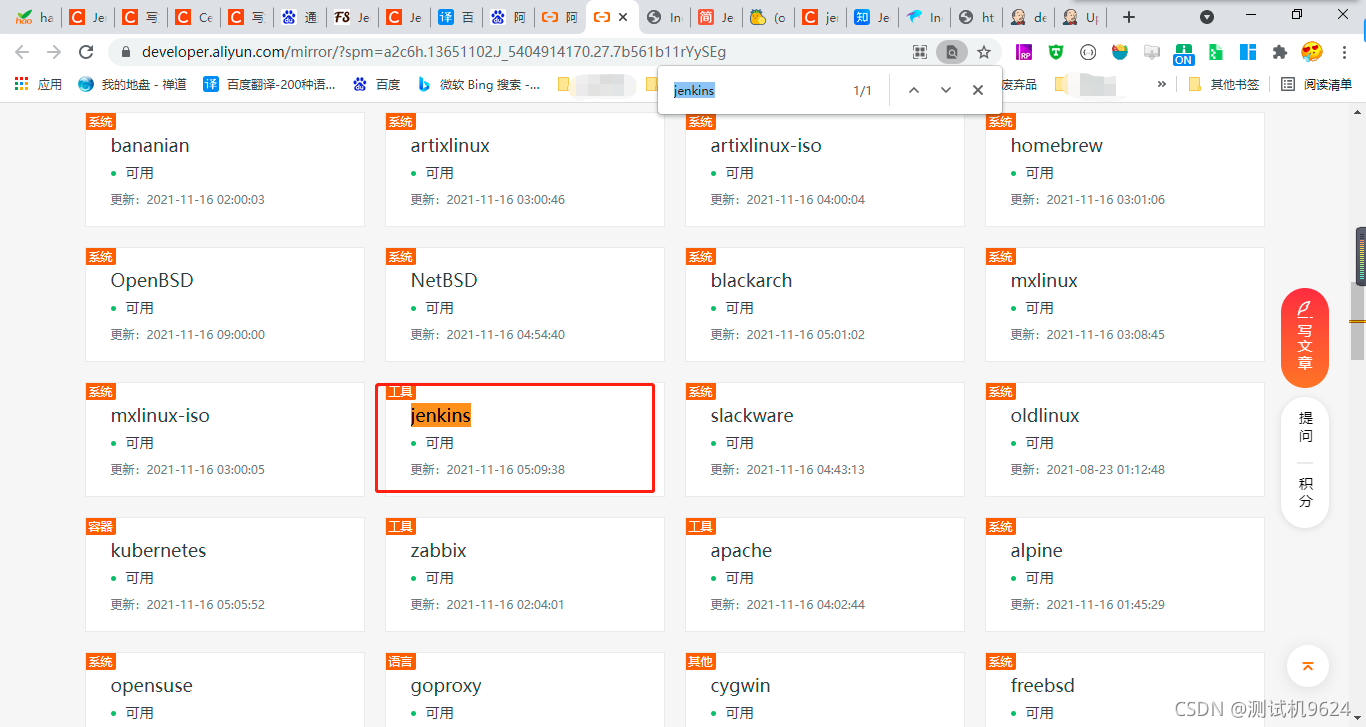Switch to the FS Je tab
Image resolution: width=1366 pixels, height=727 pixels.
pos(351,17)
